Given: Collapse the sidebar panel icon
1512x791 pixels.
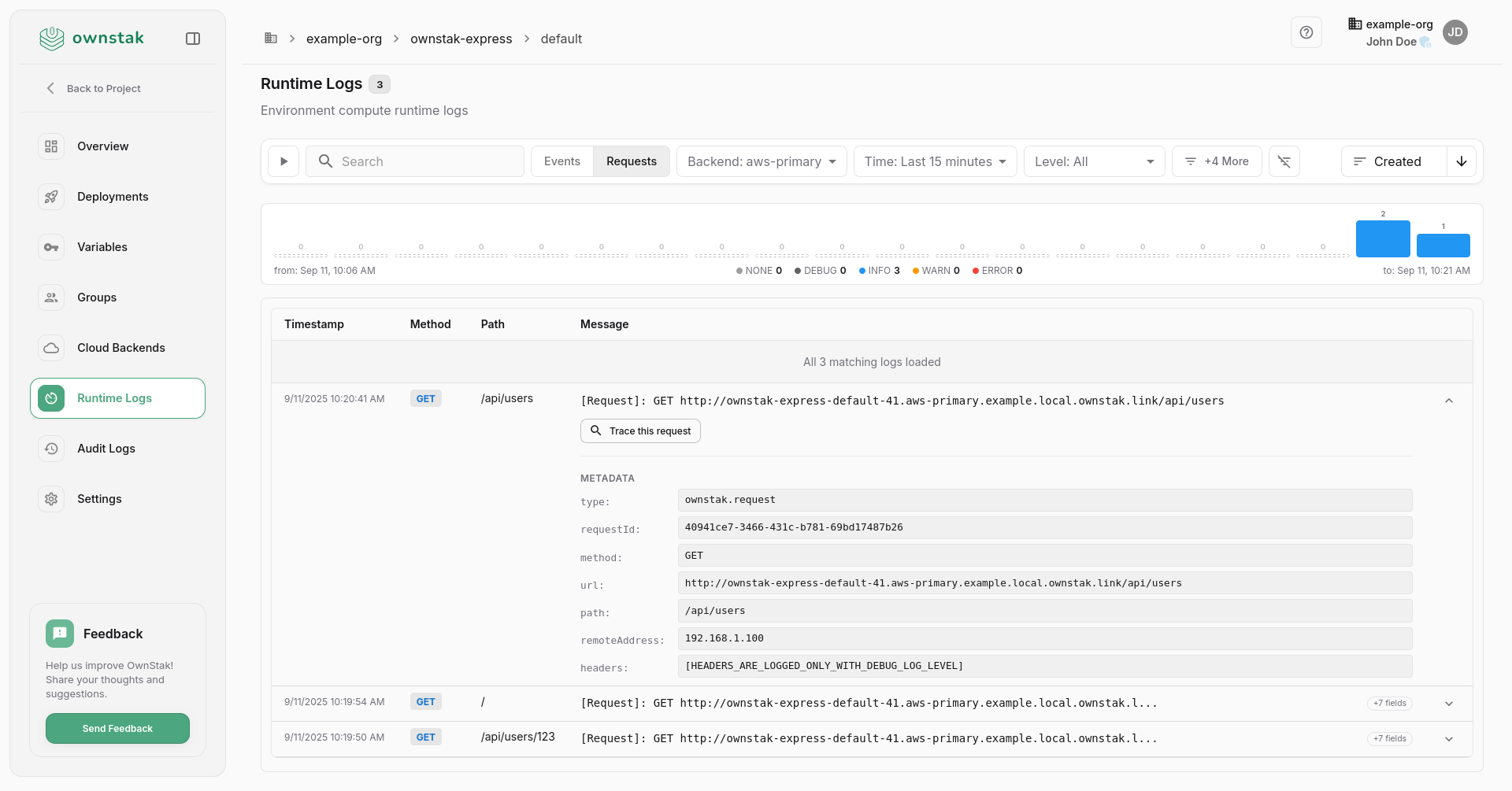Looking at the screenshot, I should (x=193, y=39).
